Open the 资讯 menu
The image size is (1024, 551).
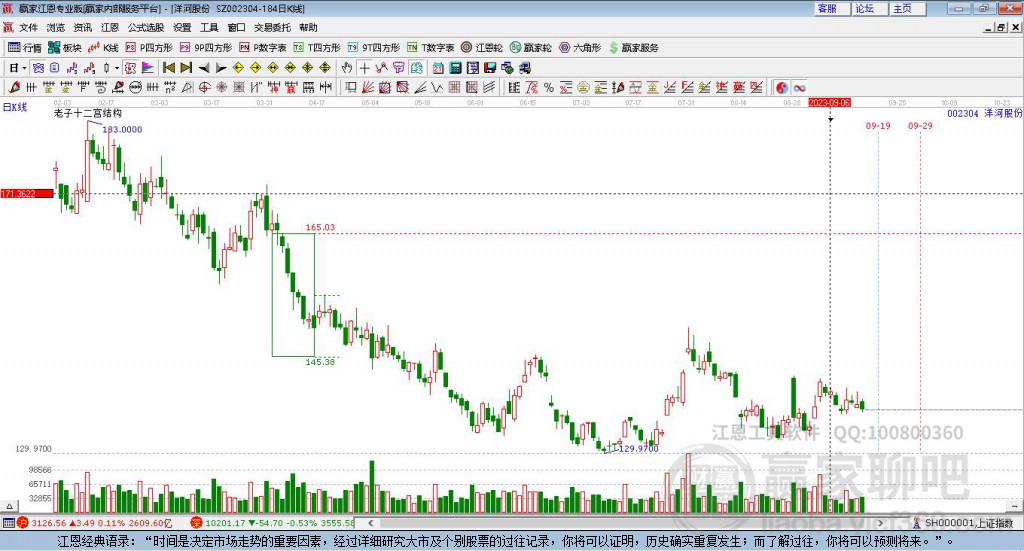click(x=83, y=27)
